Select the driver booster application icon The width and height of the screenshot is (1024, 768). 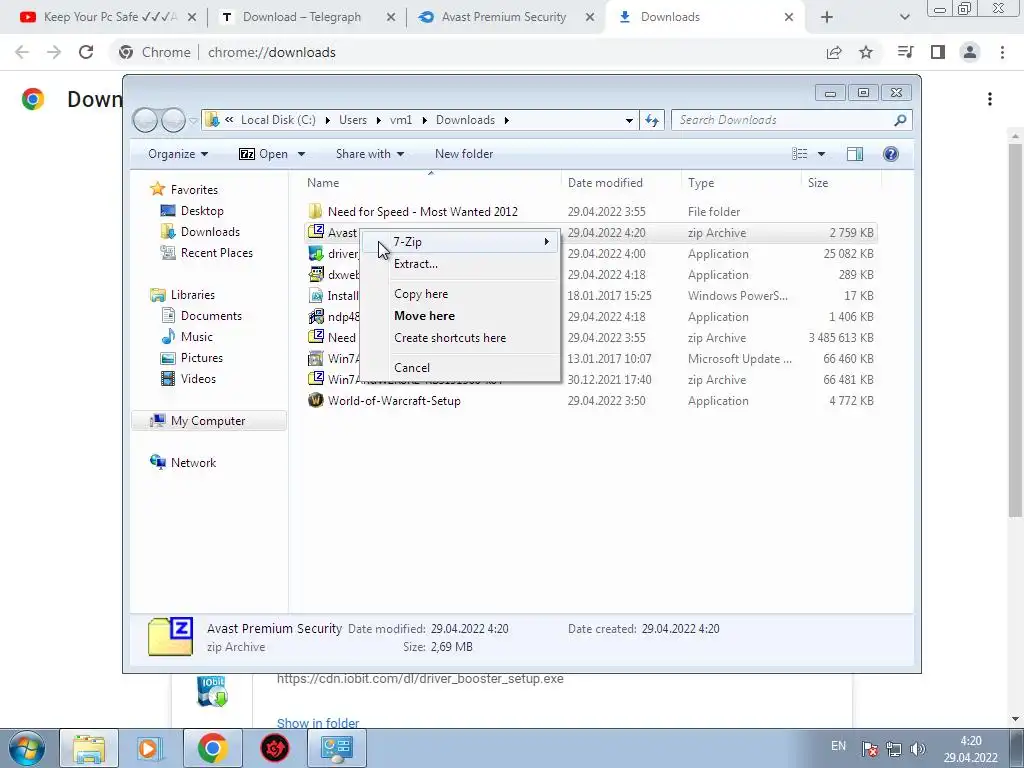316,253
